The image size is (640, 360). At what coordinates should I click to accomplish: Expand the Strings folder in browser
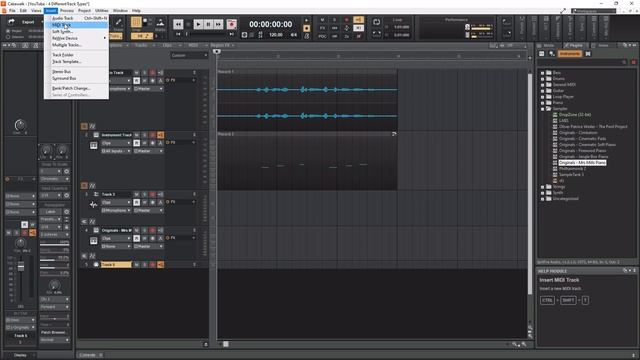pyautogui.click(x=542, y=187)
